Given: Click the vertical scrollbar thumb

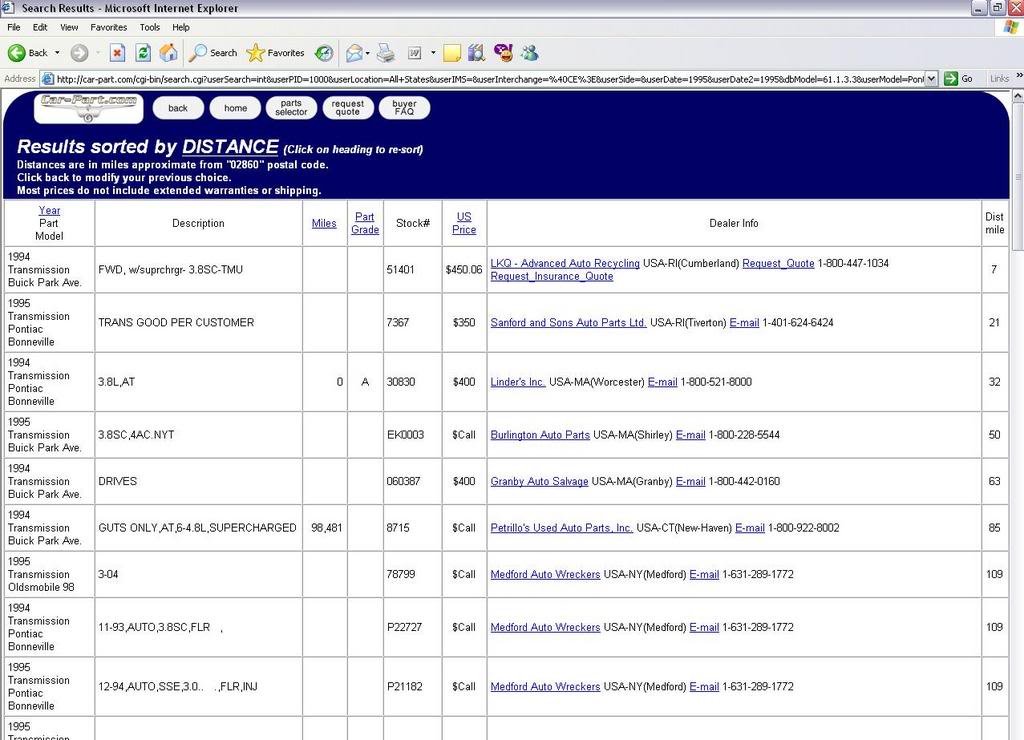Looking at the screenshot, I should [x=1017, y=176].
